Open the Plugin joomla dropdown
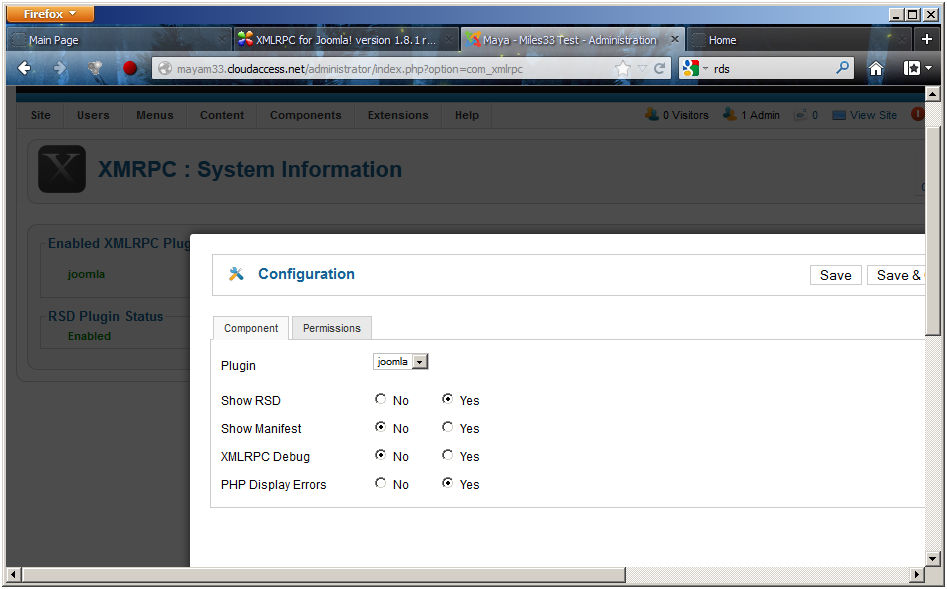Viewport: 947px width, 589px height. (x=400, y=361)
